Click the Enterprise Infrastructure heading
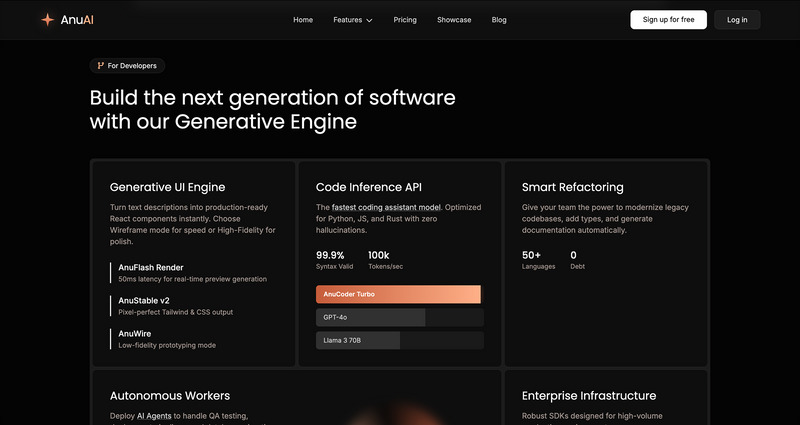The image size is (800, 425). click(589, 396)
